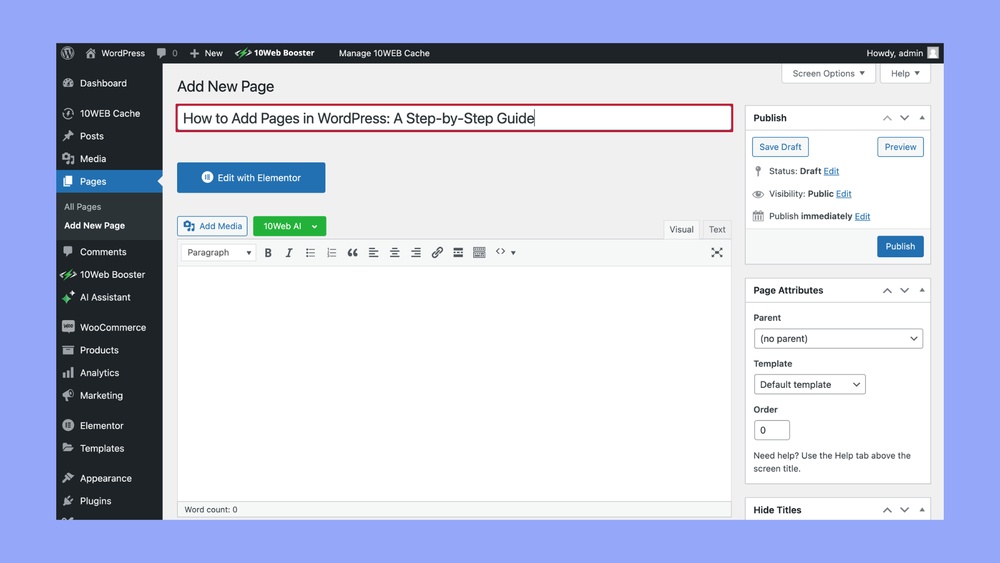Open 10Web Booster in admin bar
Image resolution: width=1000 pixels, height=563 pixels.
[275, 53]
